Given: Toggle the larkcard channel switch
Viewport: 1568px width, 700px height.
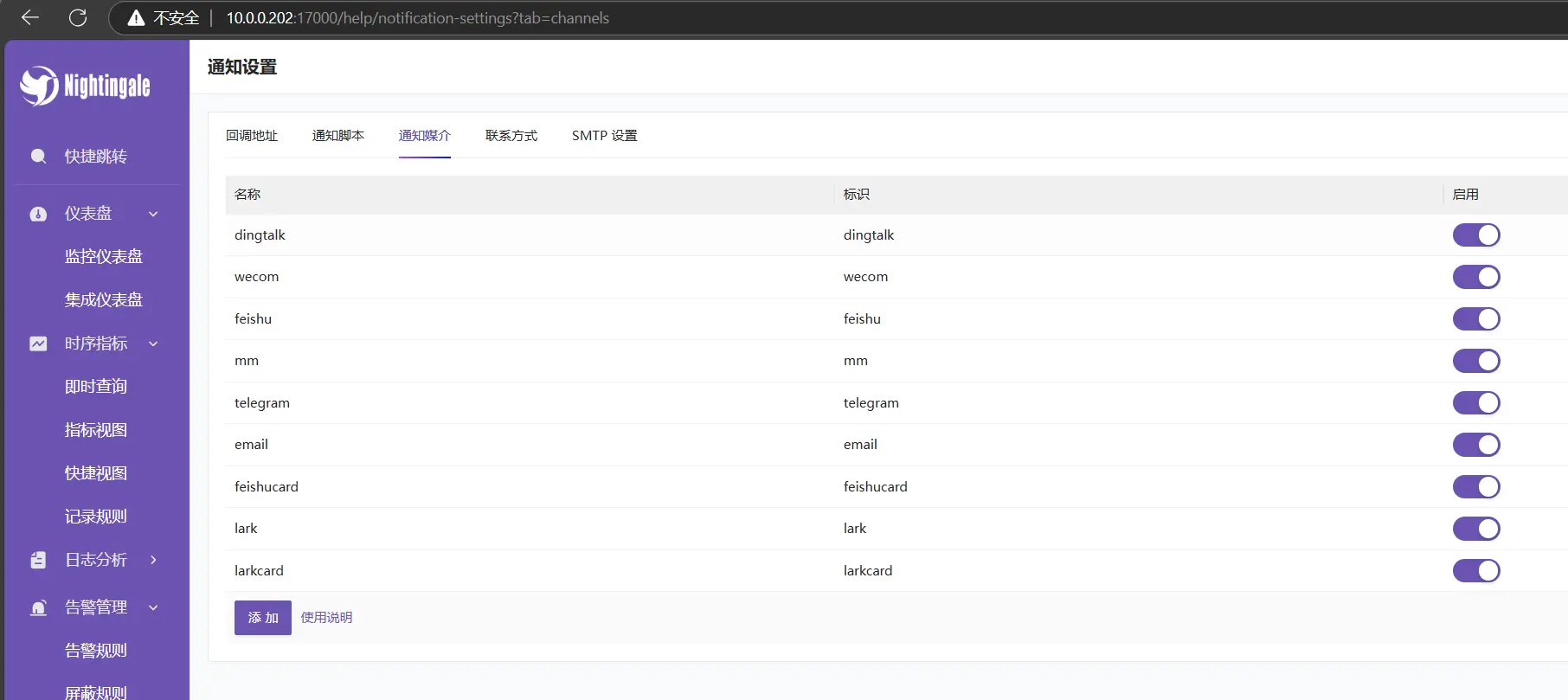Looking at the screenshot, I should [x=1475, y=571].
